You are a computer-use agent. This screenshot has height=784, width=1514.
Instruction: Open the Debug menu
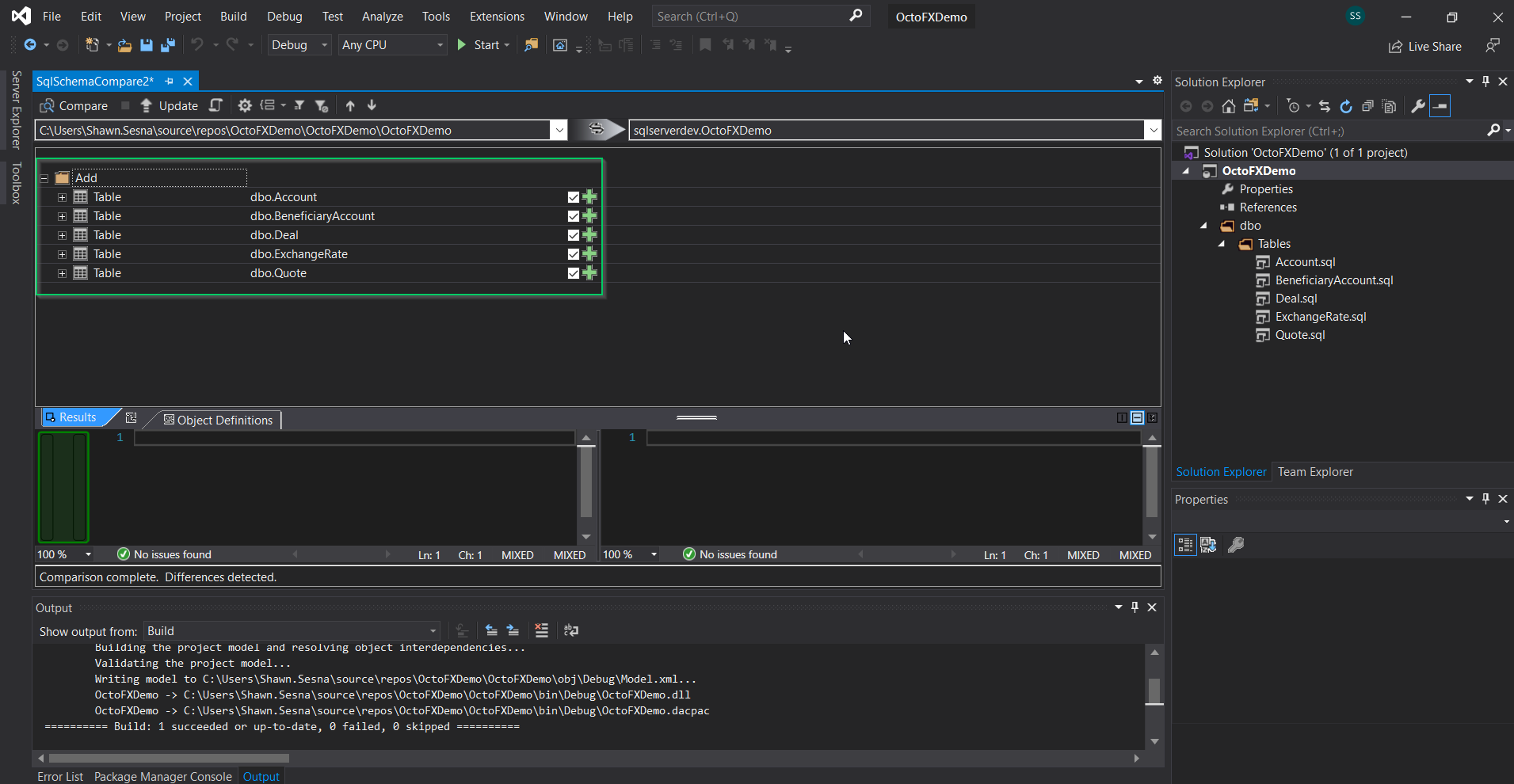[x=284, y=16]
